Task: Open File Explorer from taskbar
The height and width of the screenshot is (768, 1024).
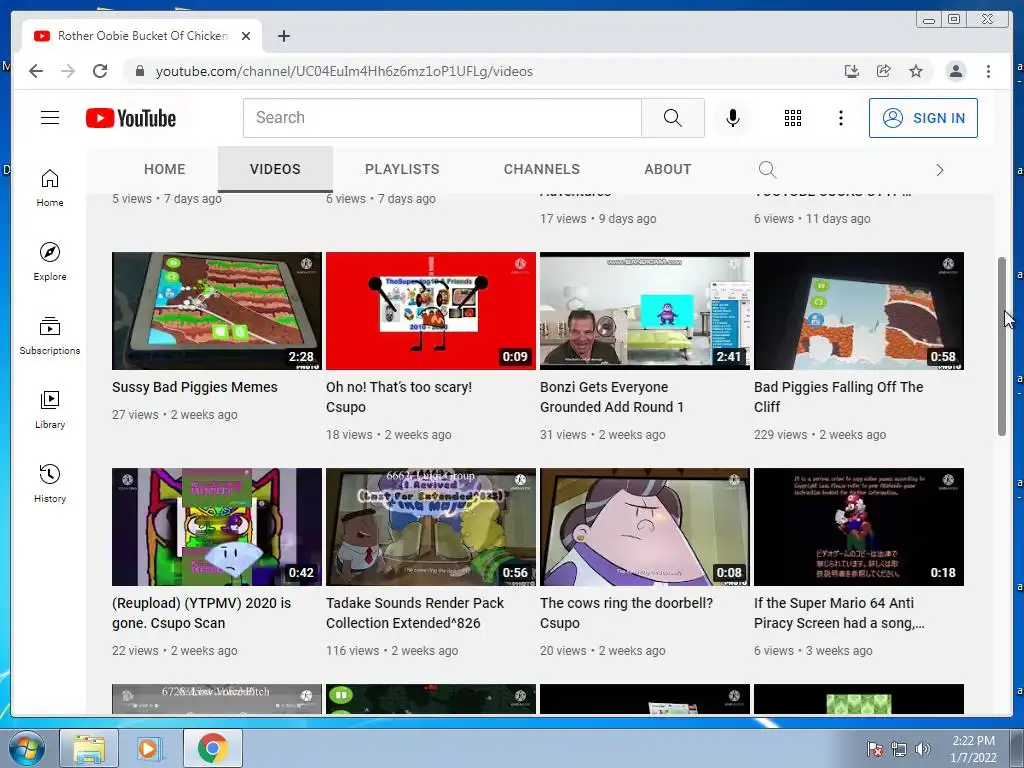Action: point(89,748)
